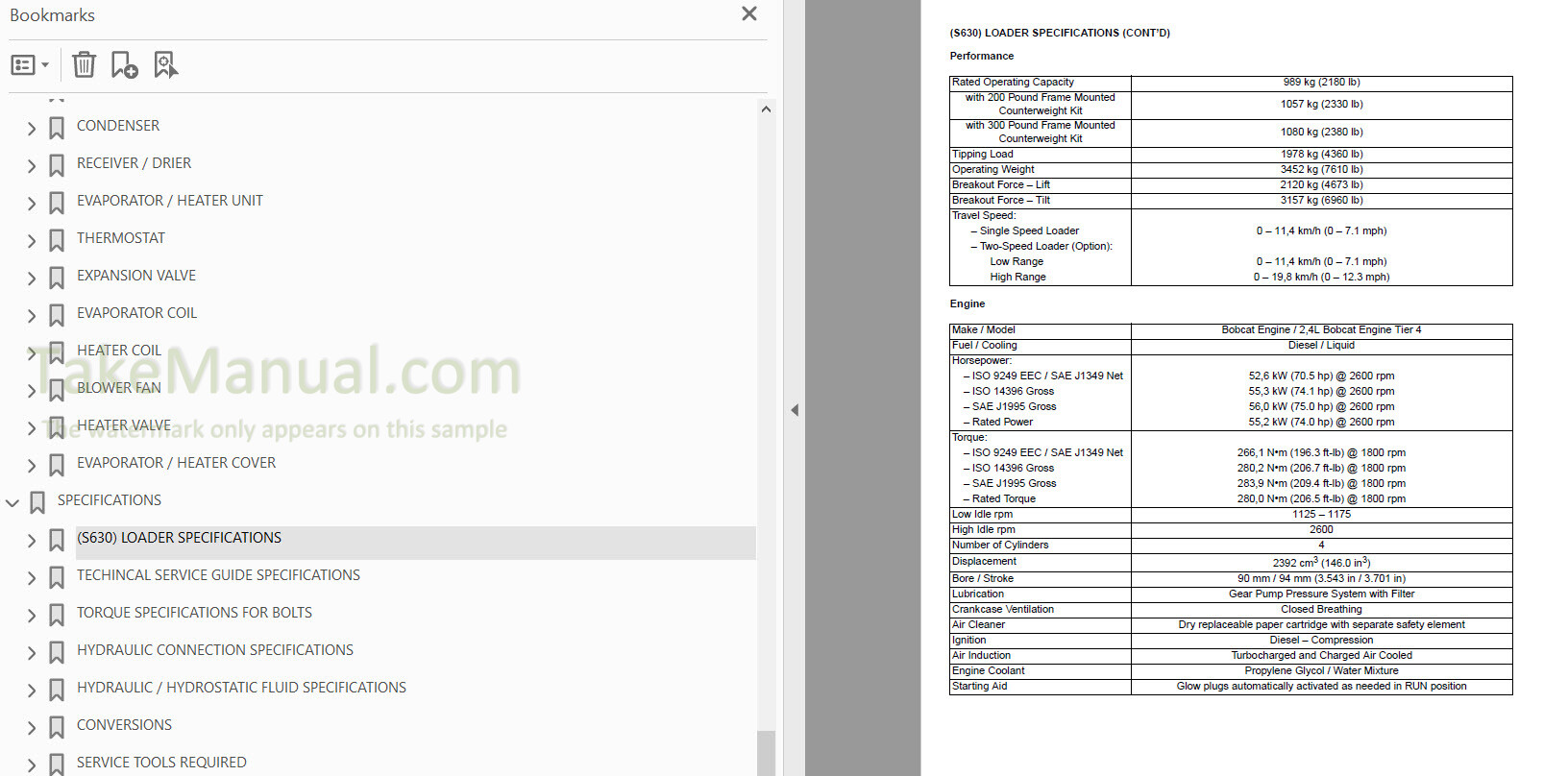Image resolution: width=1568 pixels, height=776 pixels.
Task: Click the find current bookmark icon
Action: (165, 65)
